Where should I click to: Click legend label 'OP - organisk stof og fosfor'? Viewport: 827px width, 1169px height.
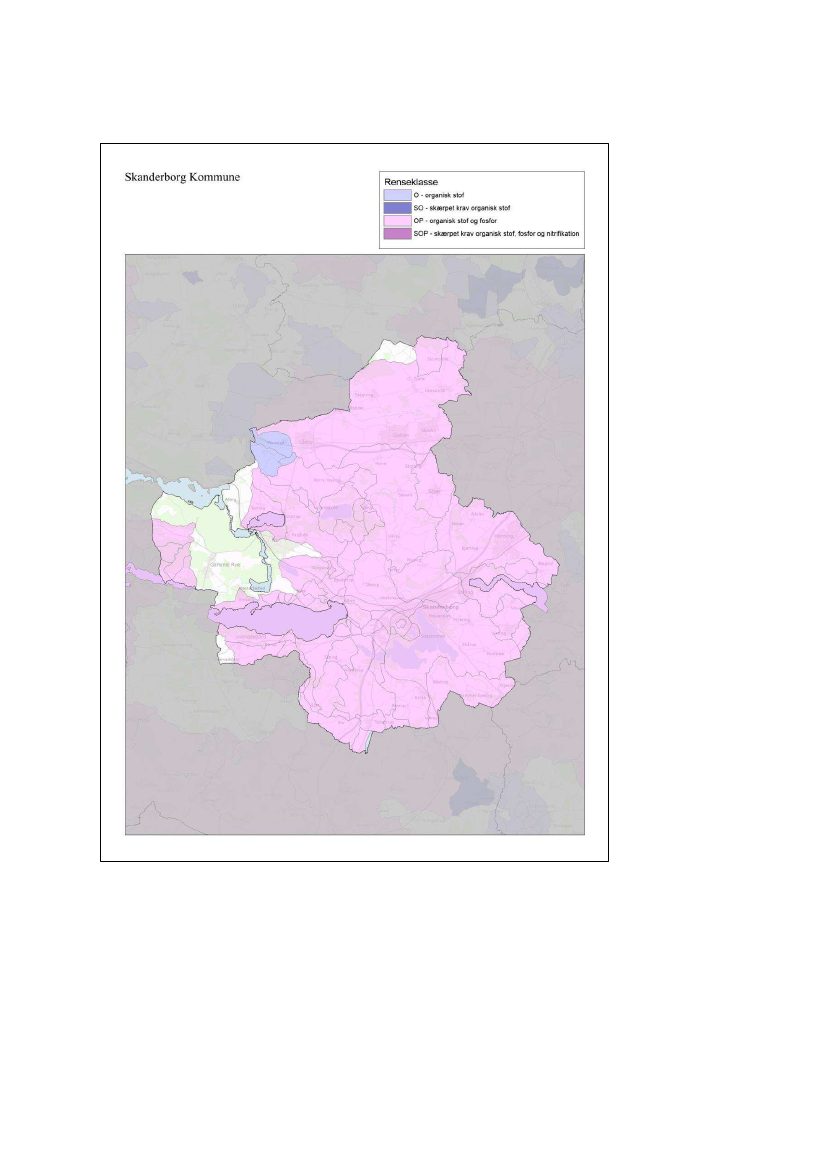pos(456,221)
